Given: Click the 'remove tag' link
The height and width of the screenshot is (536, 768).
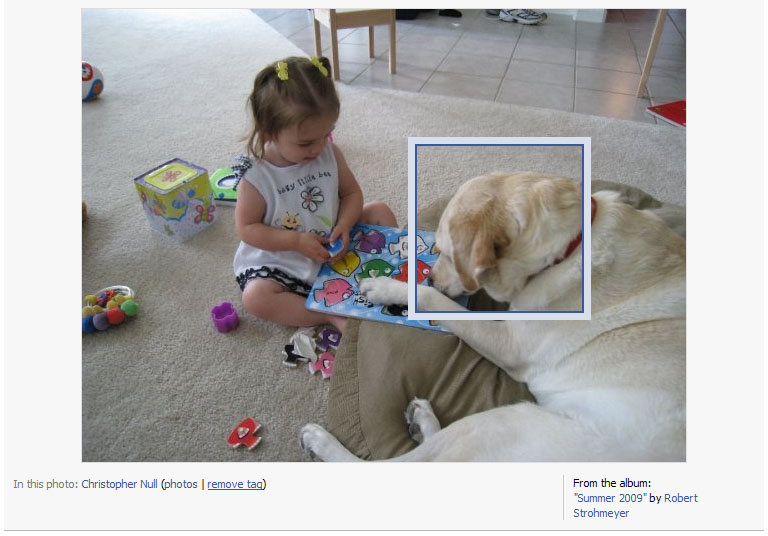Looking at the screenshot, I should click(235, 484).
